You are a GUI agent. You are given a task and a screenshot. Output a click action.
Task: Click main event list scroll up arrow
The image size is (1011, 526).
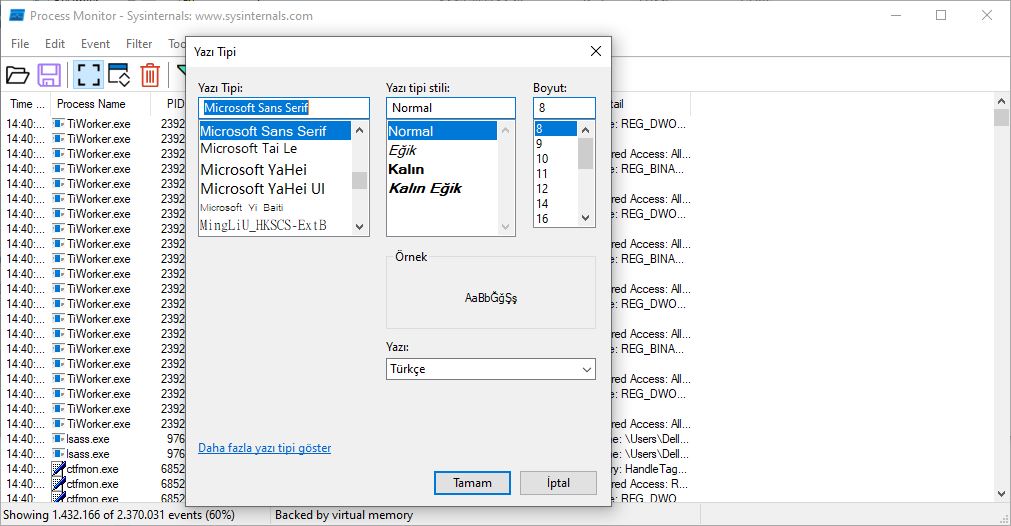click(x=1001, y=101)
